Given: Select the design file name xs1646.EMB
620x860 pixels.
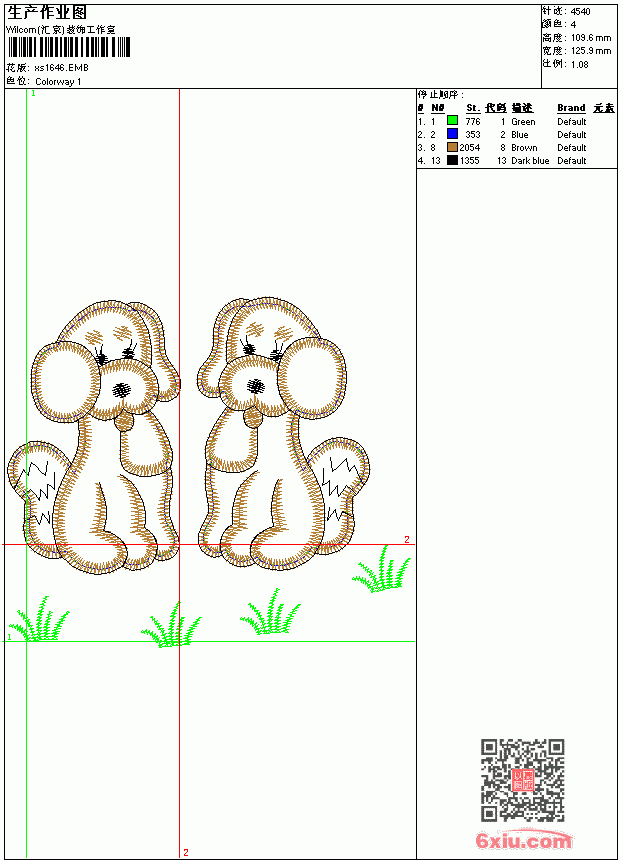Looking at the screenshot, I should [61, 68].
